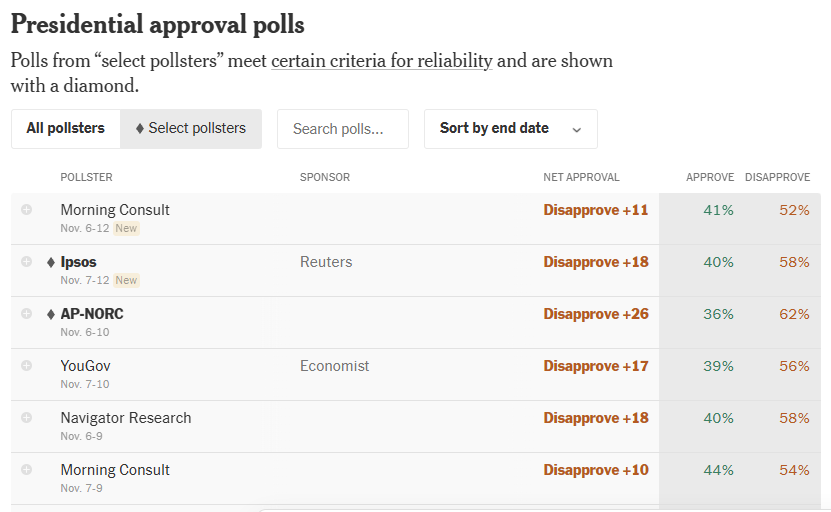Switch to Select pollsters filter
This screenshot has width=831, height=512.
(190, 128)
